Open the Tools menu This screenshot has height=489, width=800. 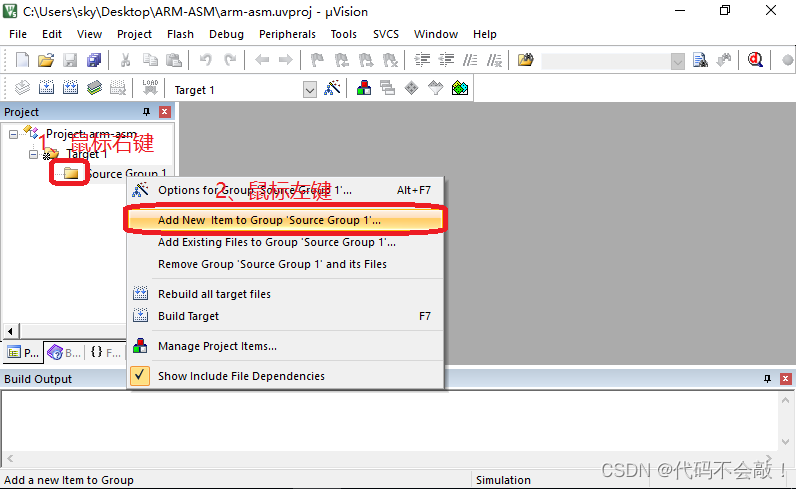(343, 34)
